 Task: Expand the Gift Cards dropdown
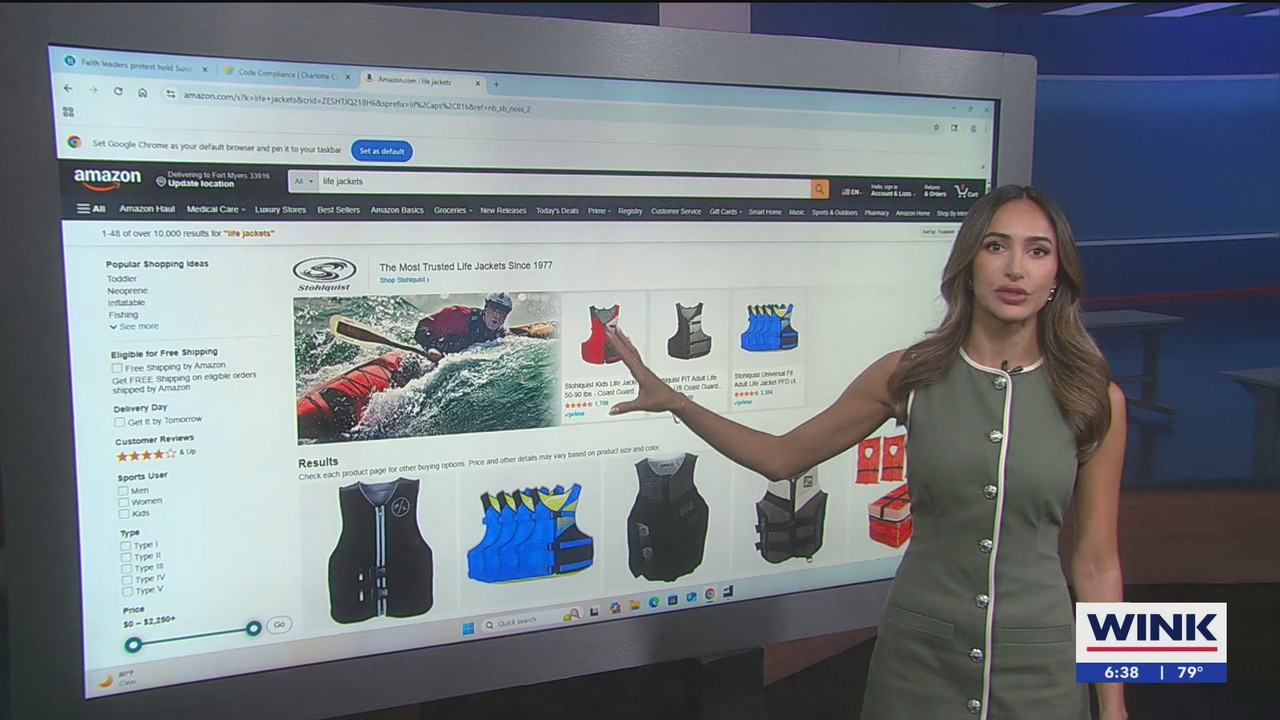click(725, 212)
